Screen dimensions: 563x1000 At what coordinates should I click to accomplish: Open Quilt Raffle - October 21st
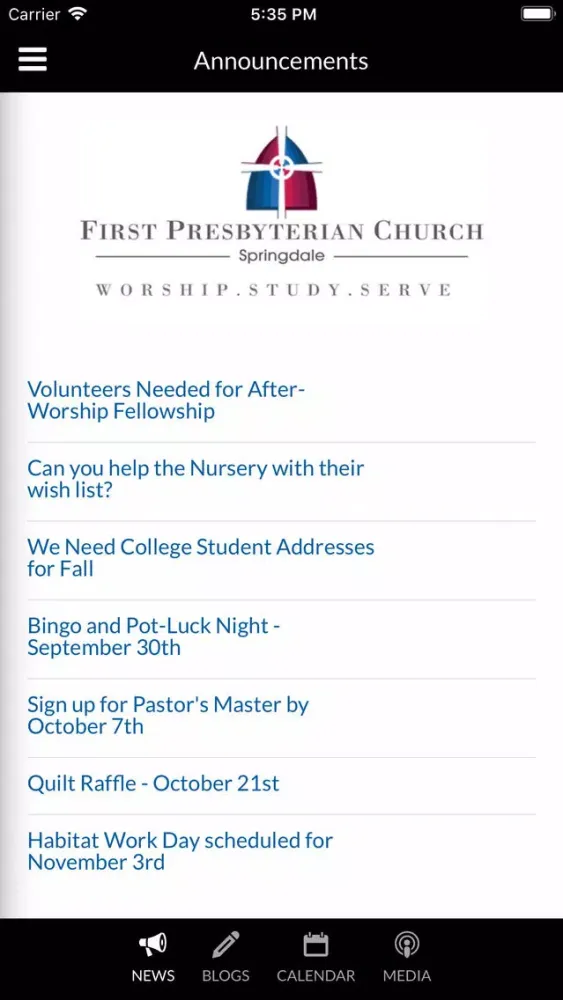click(281, 783)
